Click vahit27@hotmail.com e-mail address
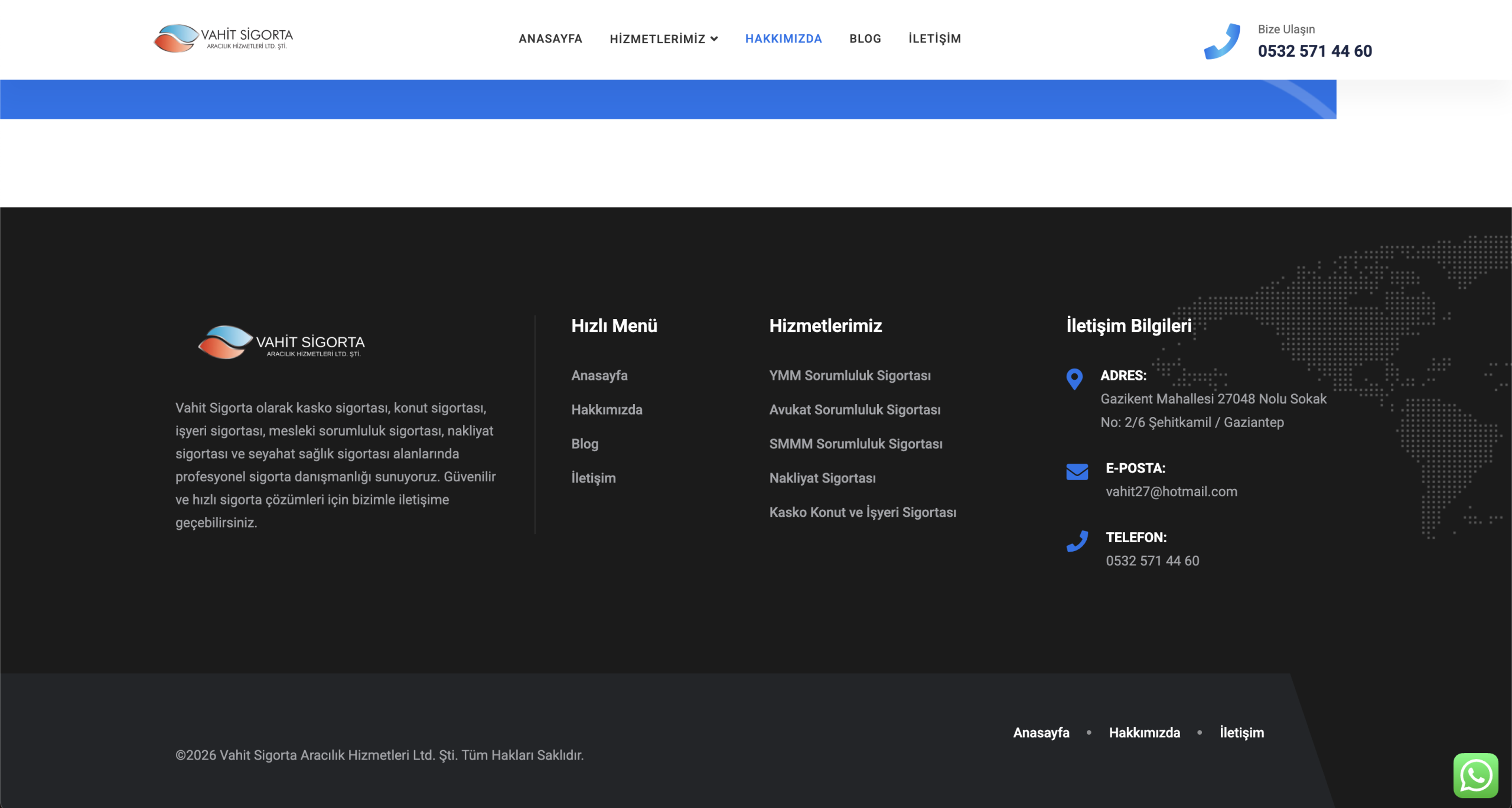 click(1171, 492)
